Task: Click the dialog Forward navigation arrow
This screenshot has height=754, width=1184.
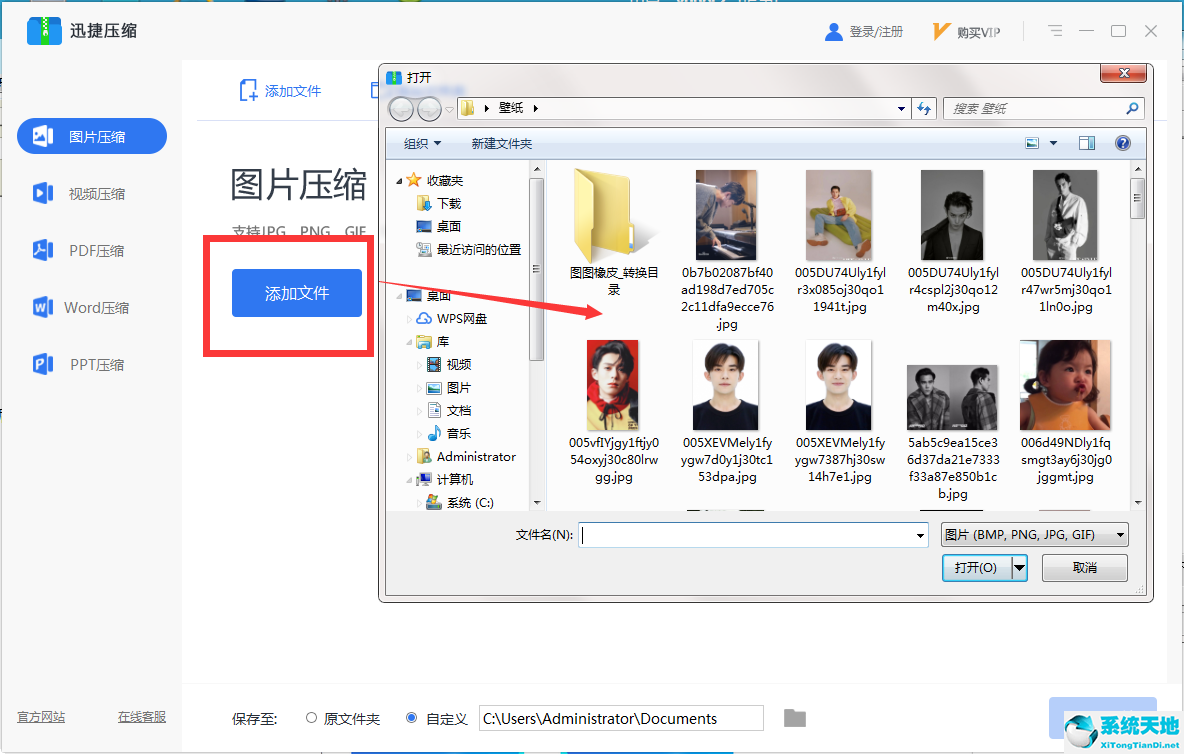Action: coord(429,109)
